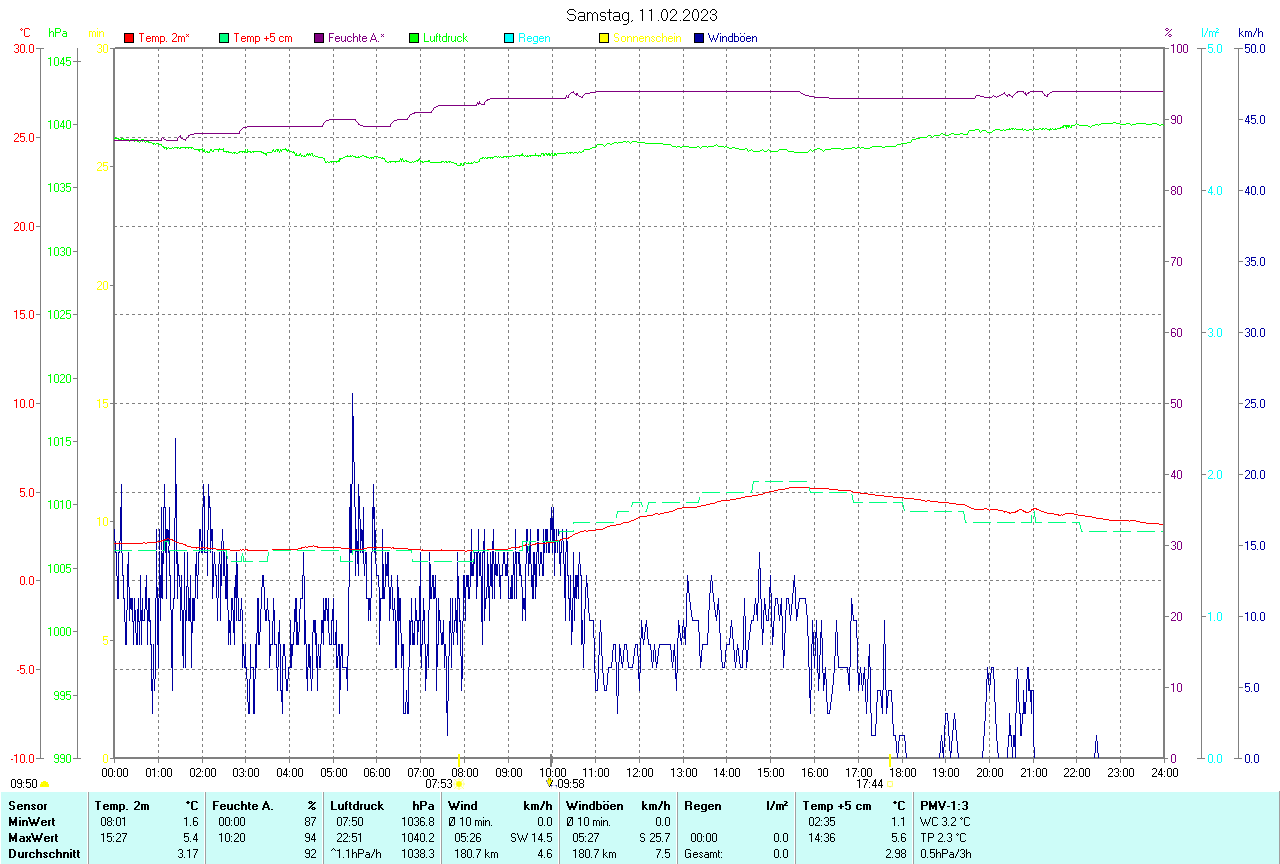Click the yellow sunrise marker at 07:53
The width and height of the screenshot is (1280, 864).
pyautogui.click(x=458, y=784)
